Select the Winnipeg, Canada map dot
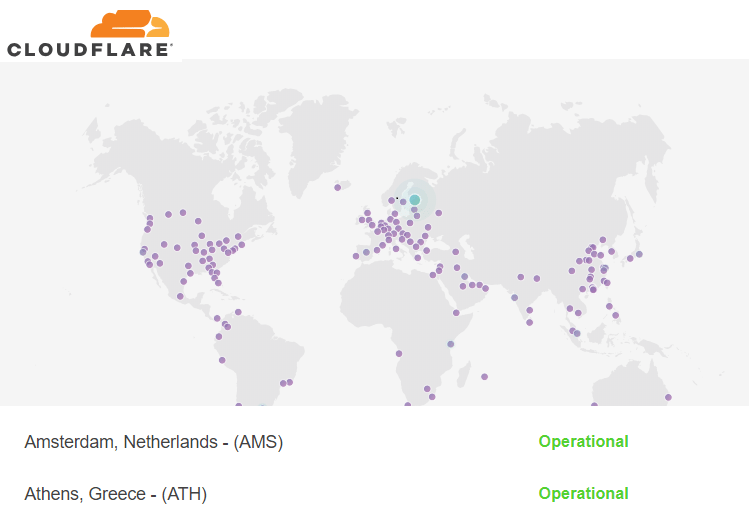This screenshot has width=749, height=506. click(198, 221)
